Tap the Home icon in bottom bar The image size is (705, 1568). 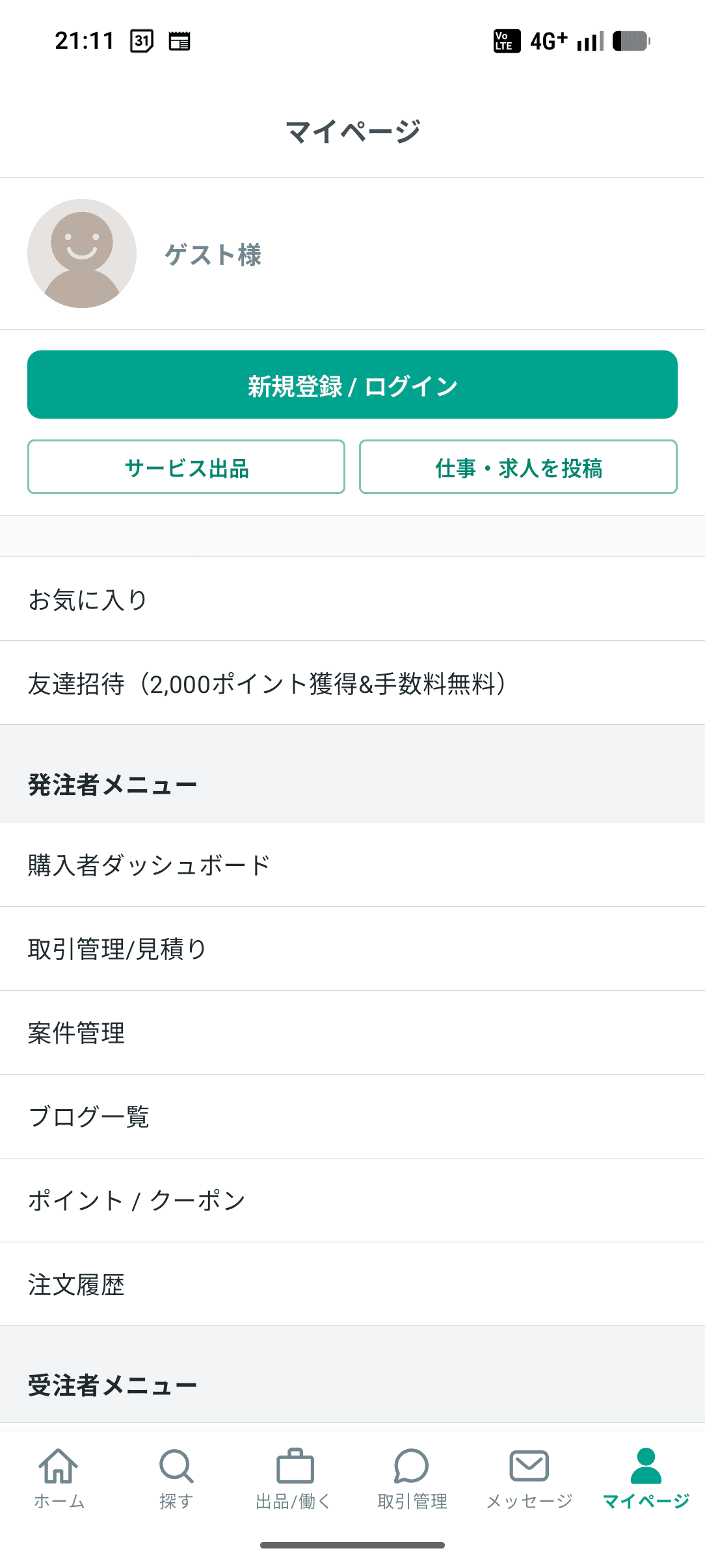pos(59,1467)
